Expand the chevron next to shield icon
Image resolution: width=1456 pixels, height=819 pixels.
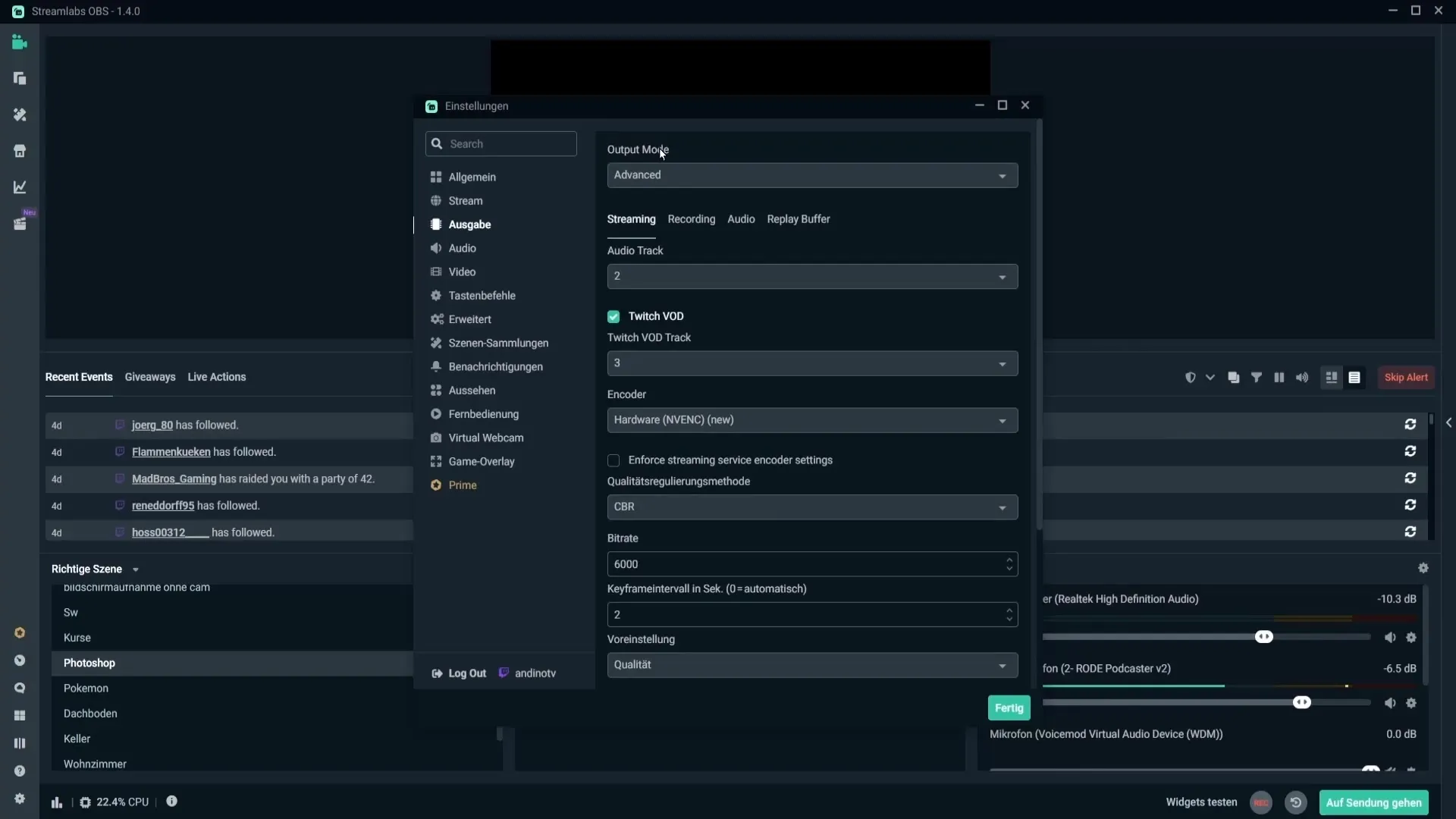(x=1210, y=378)
